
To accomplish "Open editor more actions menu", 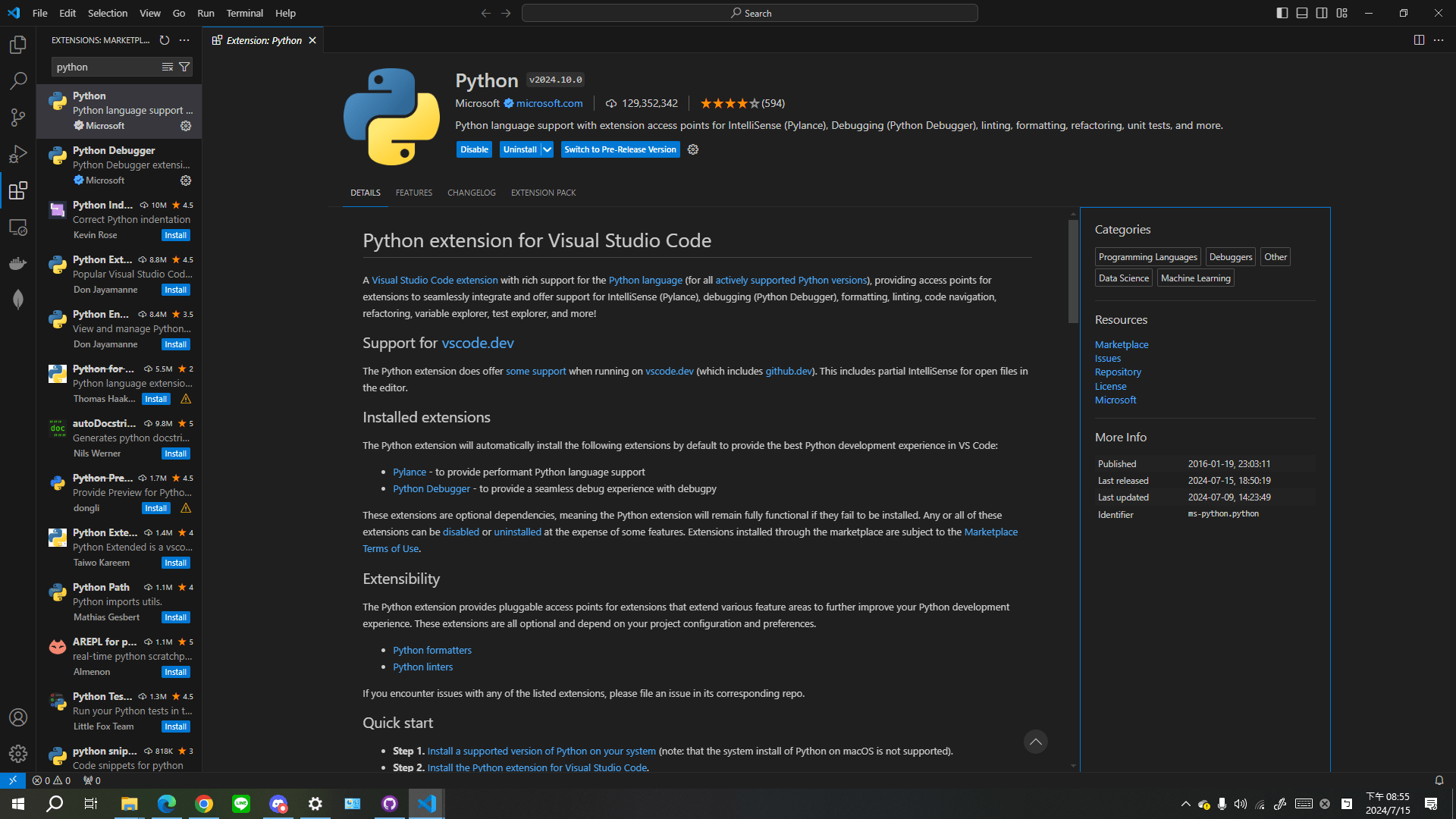I will (x=1439, y=40).
